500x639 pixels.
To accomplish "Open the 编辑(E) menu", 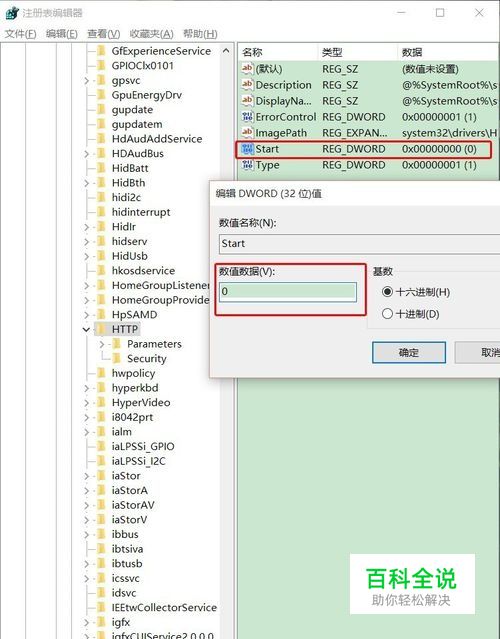I will (62, 34).
